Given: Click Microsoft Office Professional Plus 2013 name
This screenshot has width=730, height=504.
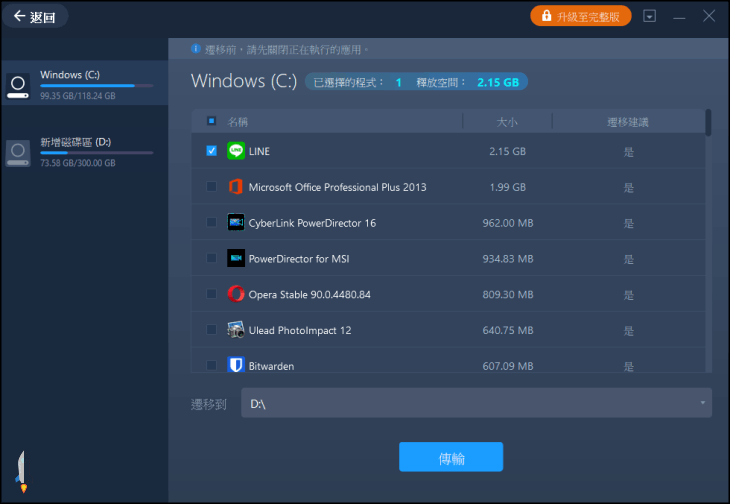Looking at the screenshot, I should [338, 187].
